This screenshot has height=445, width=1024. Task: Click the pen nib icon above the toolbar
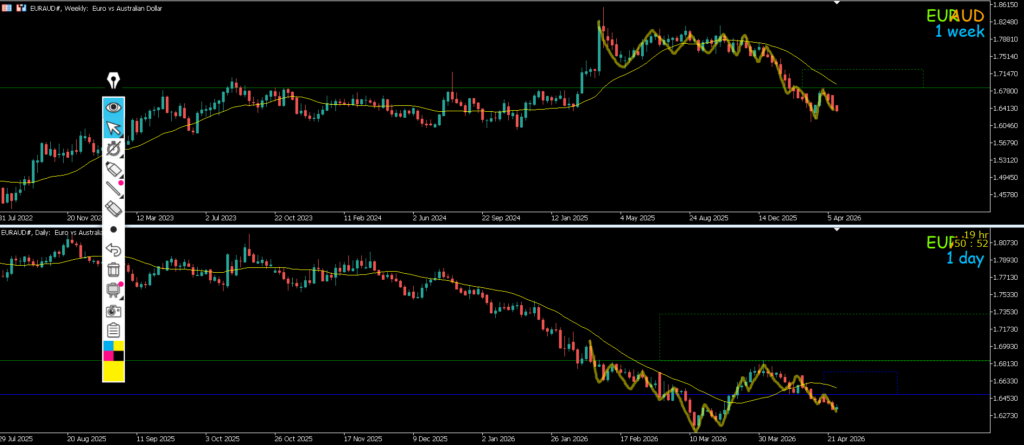(114, 81)
